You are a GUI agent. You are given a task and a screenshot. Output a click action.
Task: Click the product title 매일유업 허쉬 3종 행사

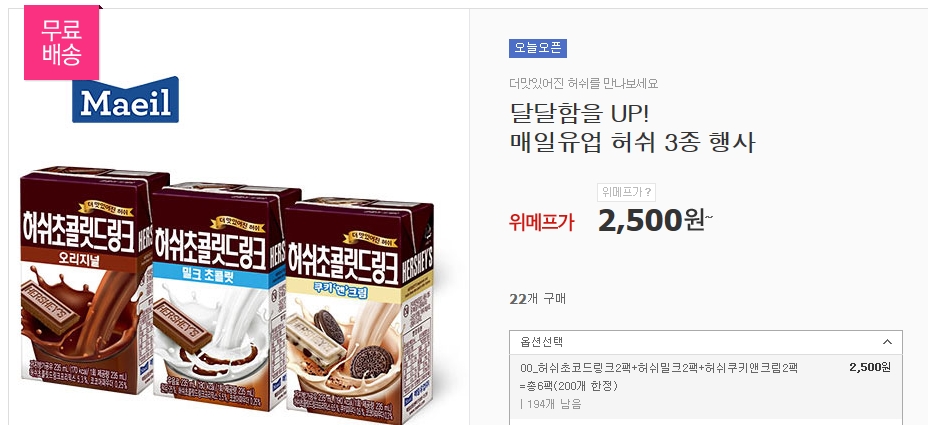632,143
